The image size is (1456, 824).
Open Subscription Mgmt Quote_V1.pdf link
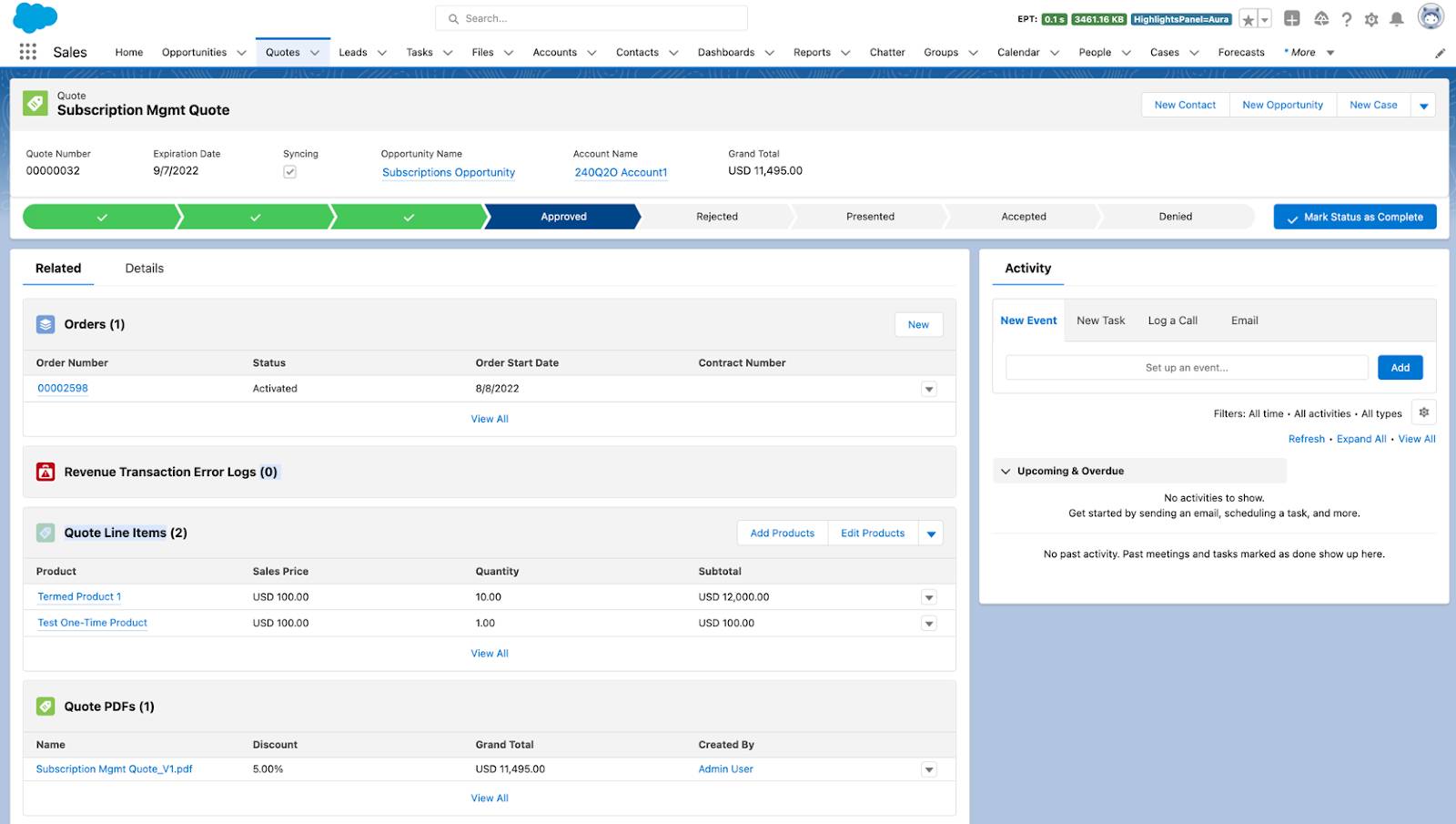(115, 768)
